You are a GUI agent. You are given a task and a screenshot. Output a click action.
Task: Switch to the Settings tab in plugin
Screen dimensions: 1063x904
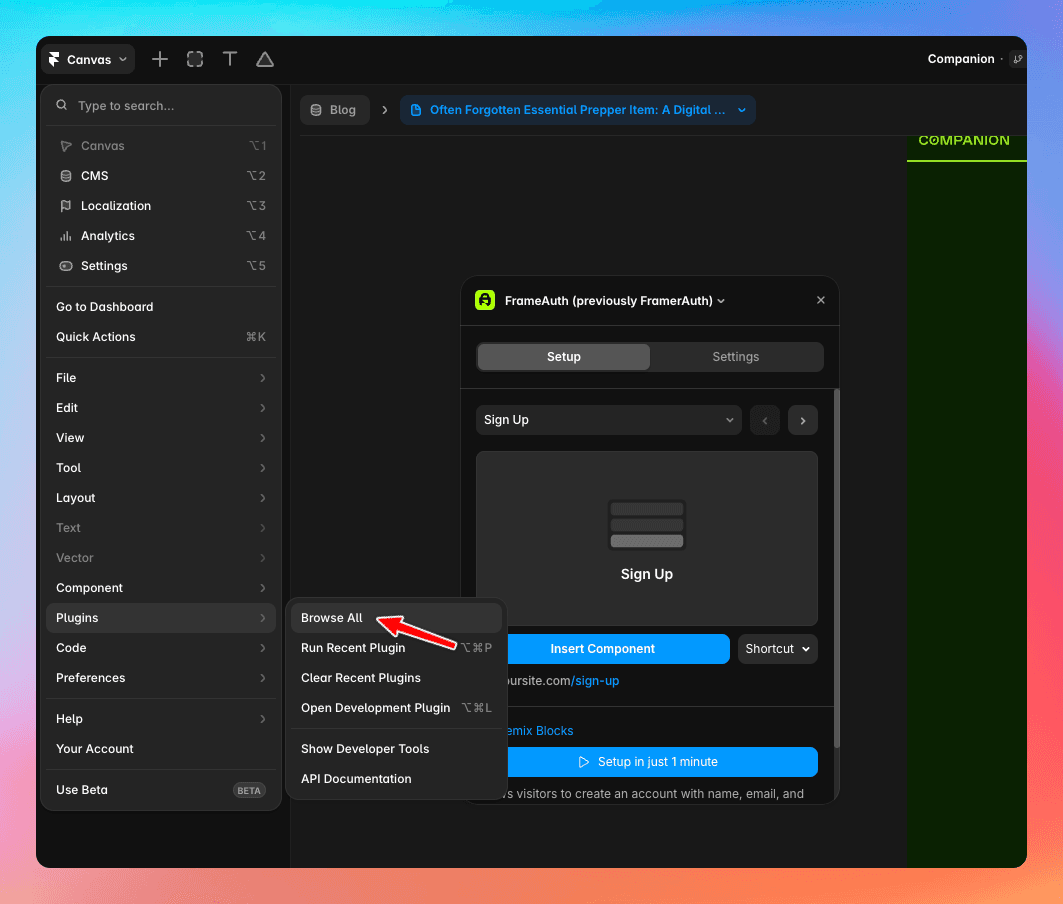(736, 357)
